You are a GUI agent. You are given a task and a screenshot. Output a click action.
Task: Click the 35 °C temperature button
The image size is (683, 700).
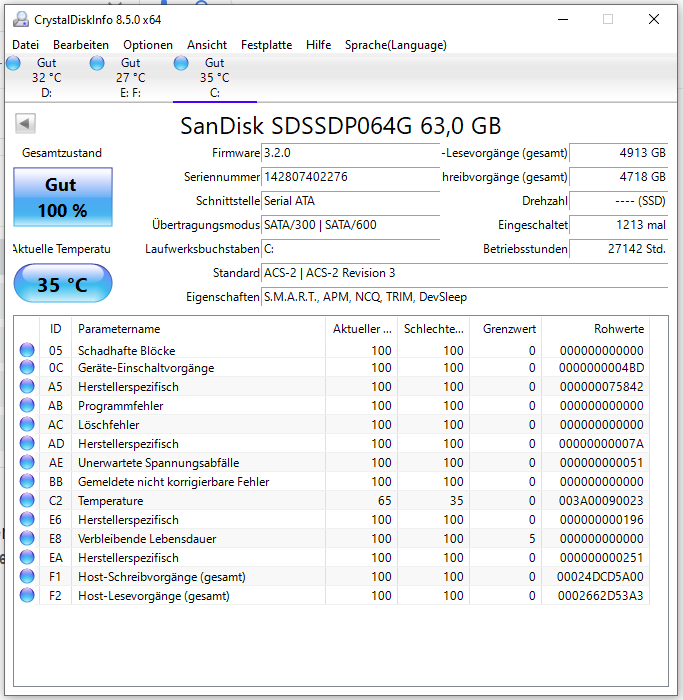(63, 283)
